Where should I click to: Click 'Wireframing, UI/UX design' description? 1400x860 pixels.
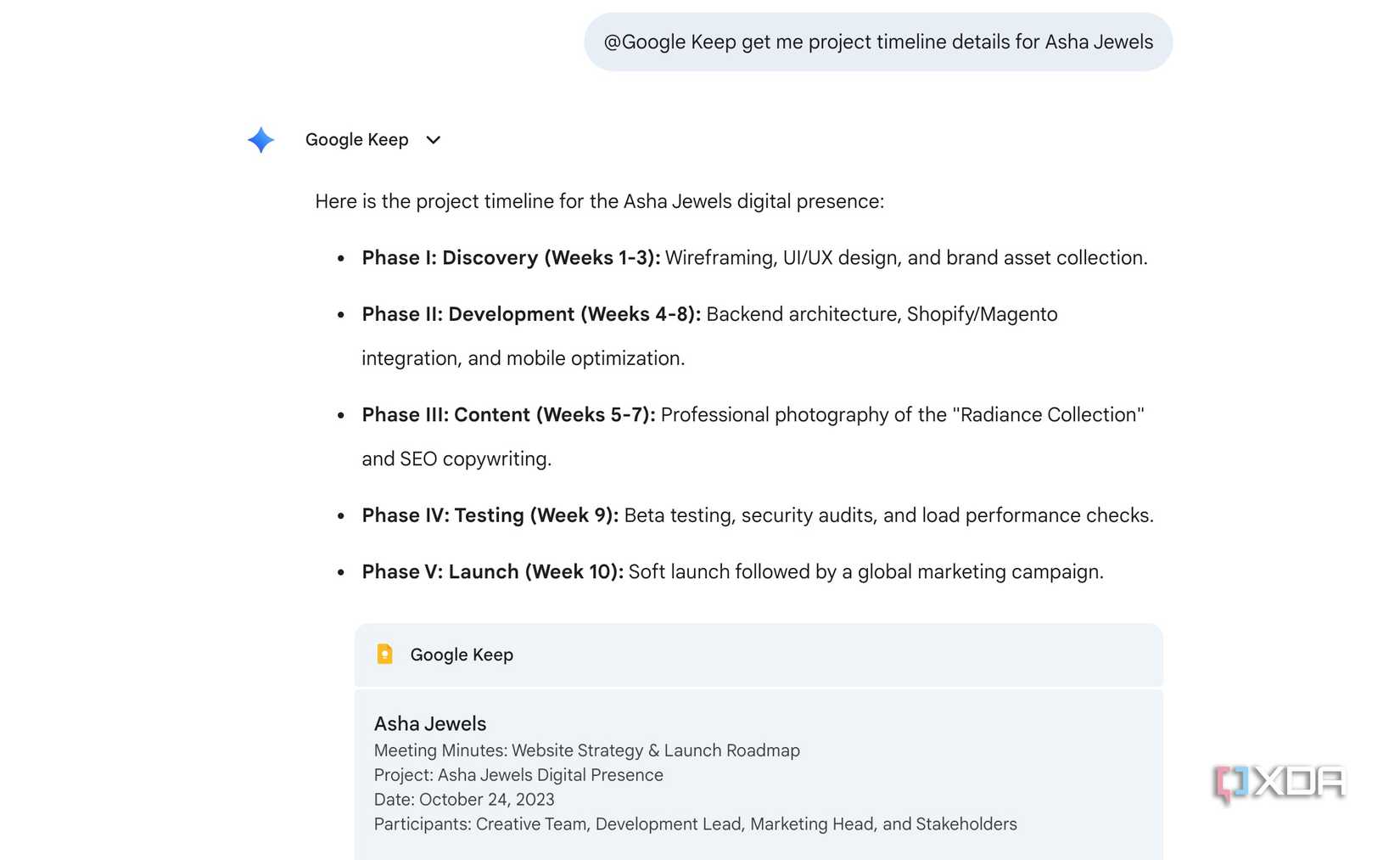pyautogui.click(x=906, y=257)
